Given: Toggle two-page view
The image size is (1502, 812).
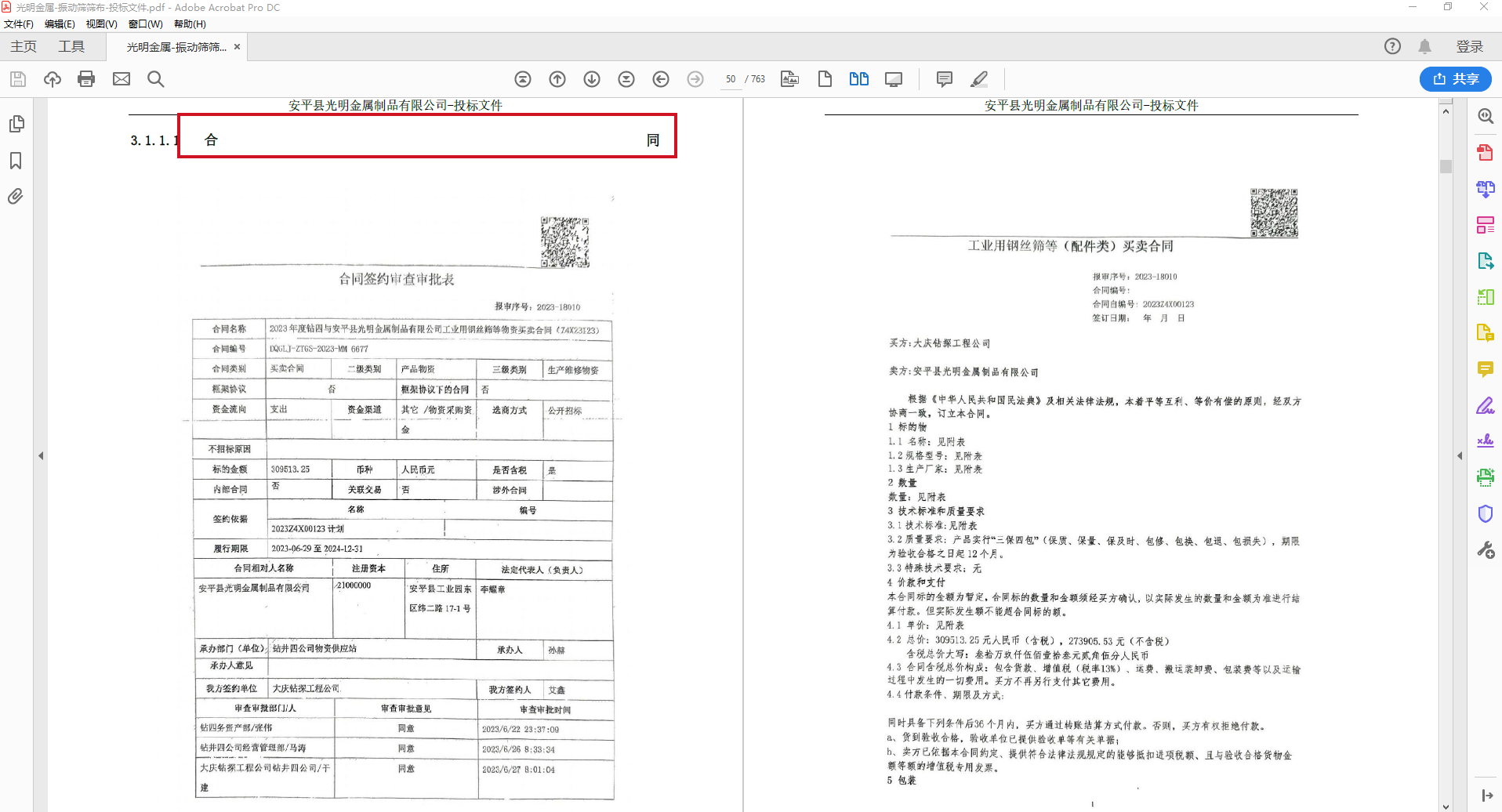Looking at the screenshot, I should 859,79.
